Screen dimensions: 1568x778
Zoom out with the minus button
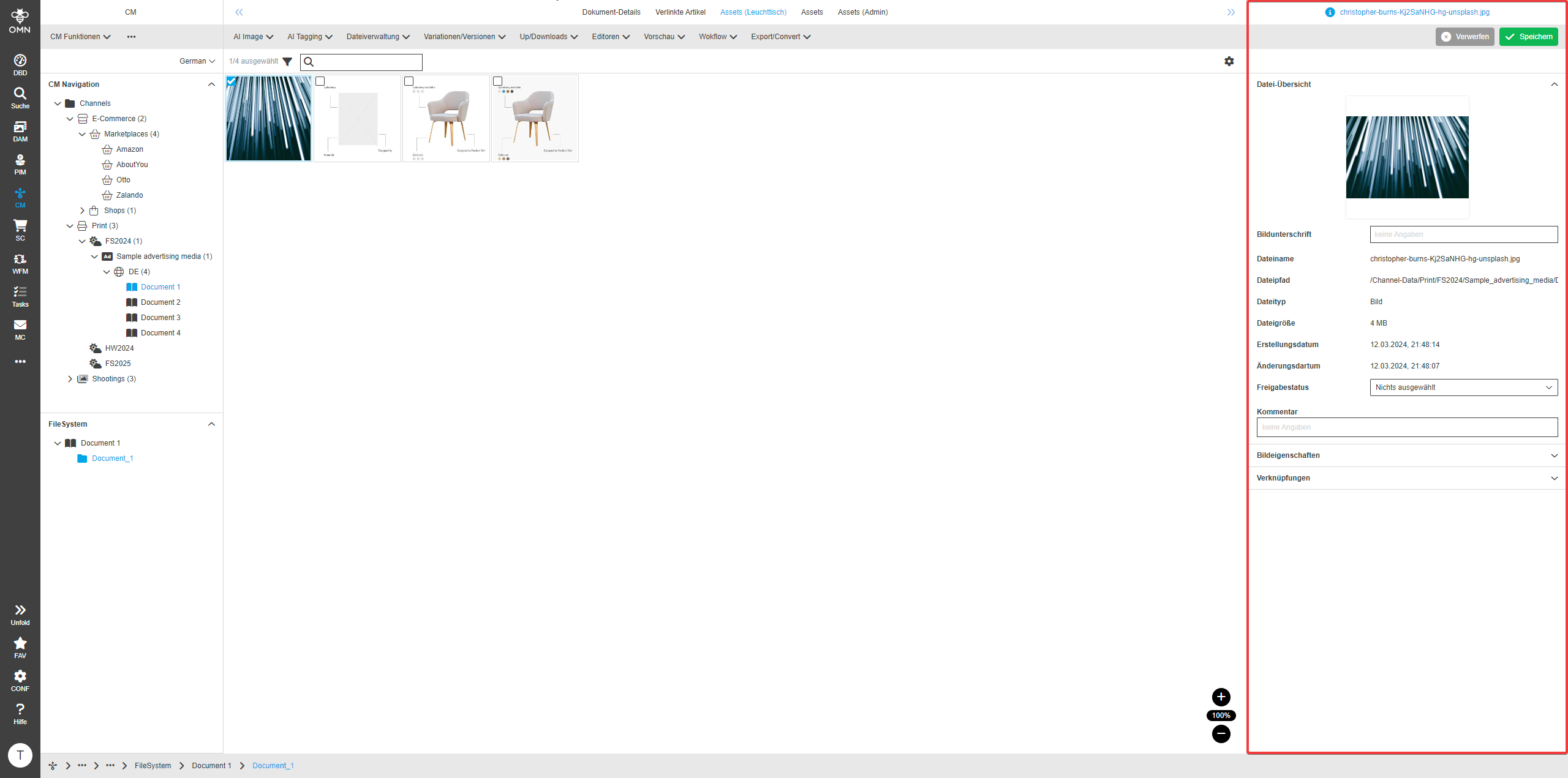[x=1221, y=734]
